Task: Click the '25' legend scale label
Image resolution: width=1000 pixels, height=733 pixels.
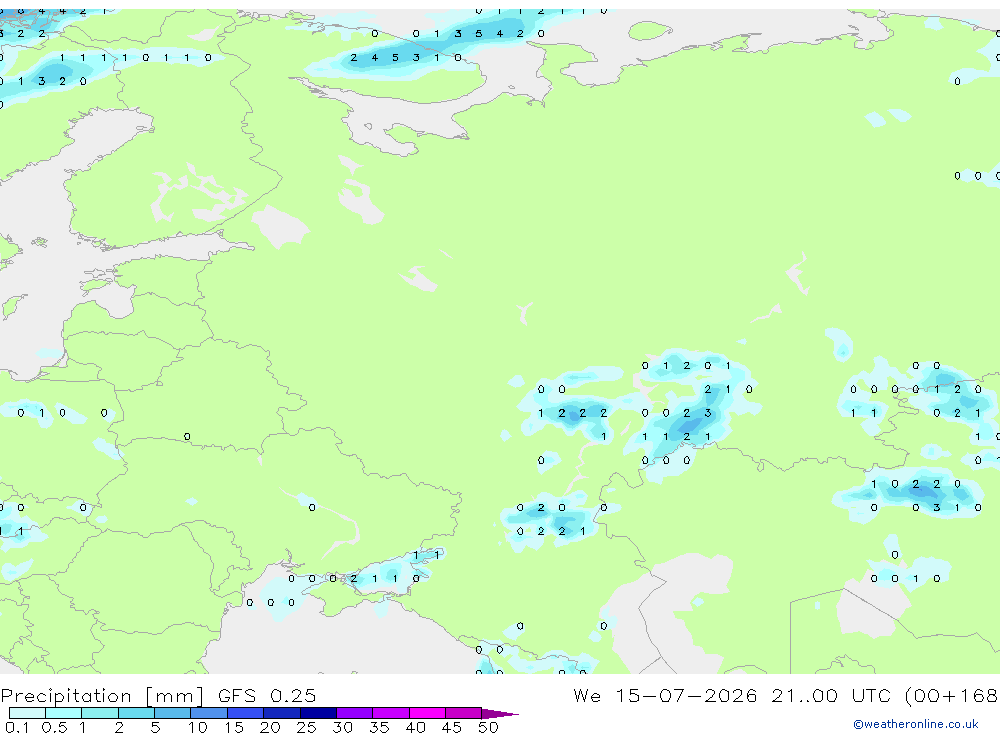Action: (307, 727)
